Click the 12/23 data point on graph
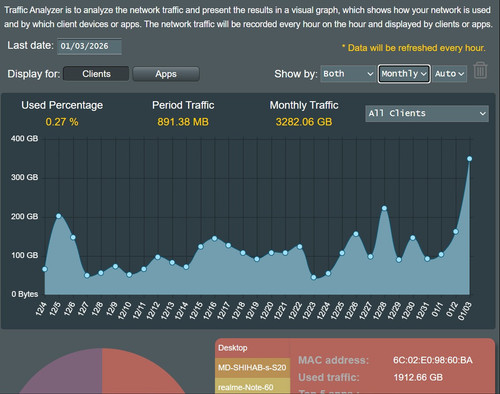 click(x=313, y=277)
